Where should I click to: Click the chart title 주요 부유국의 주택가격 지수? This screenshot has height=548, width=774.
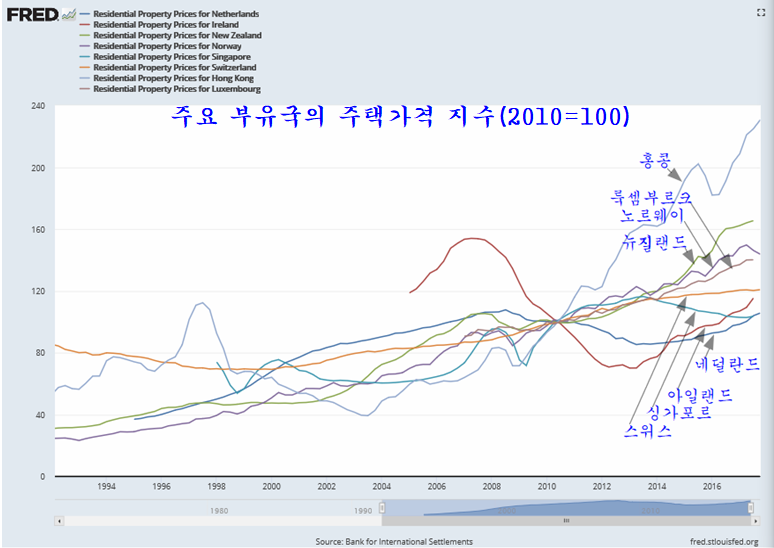tap(400, 117)
